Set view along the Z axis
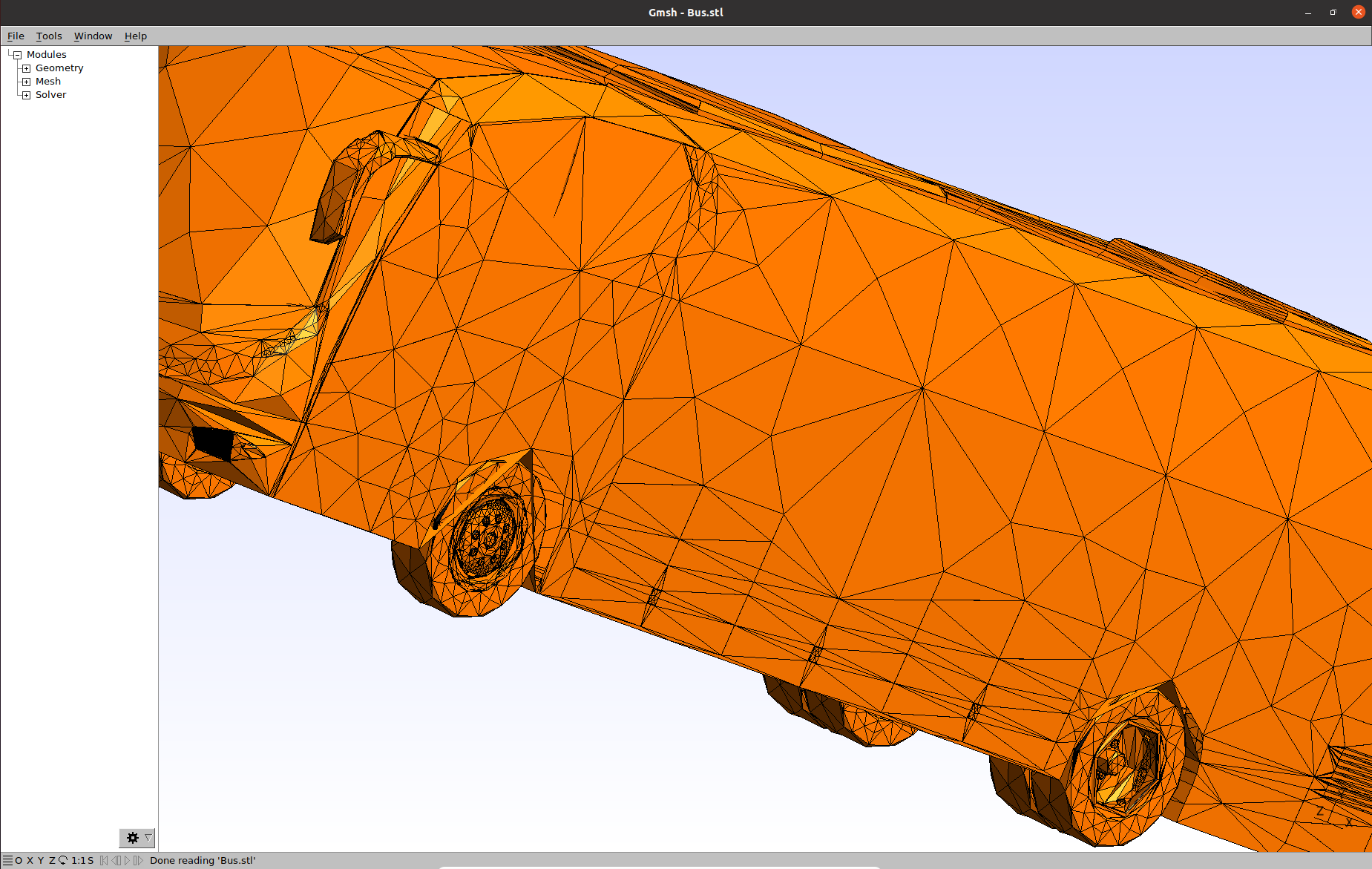This screenshot has height=869, width=1372. point(51,860)
